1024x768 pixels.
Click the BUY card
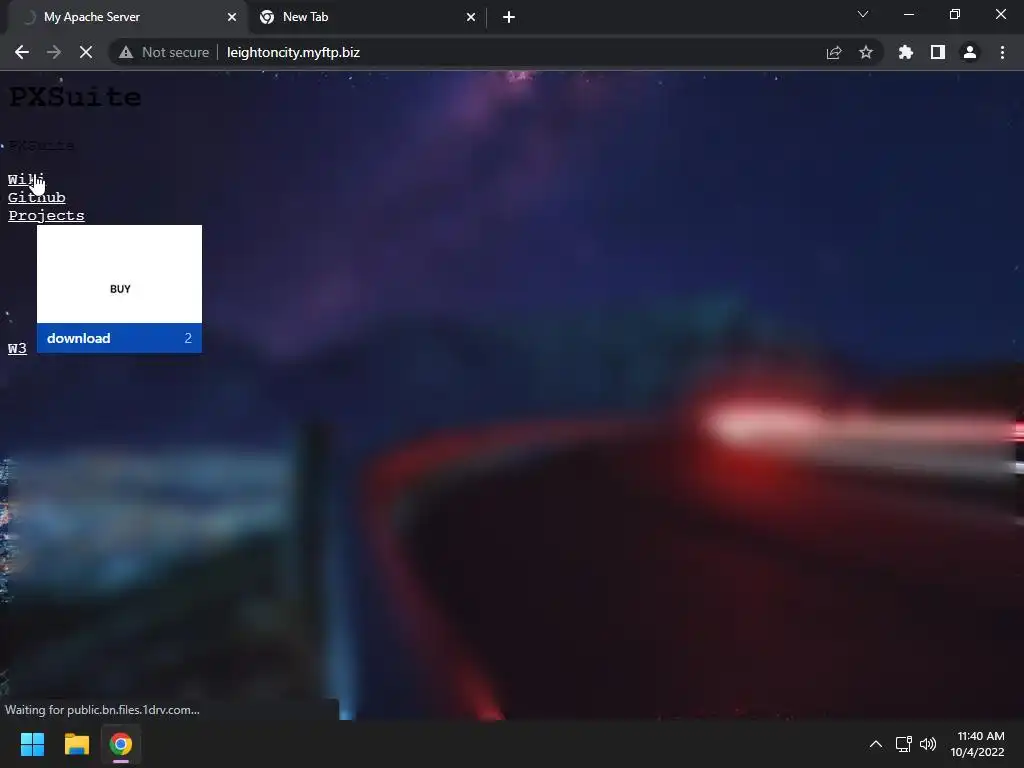pos(120,274)
